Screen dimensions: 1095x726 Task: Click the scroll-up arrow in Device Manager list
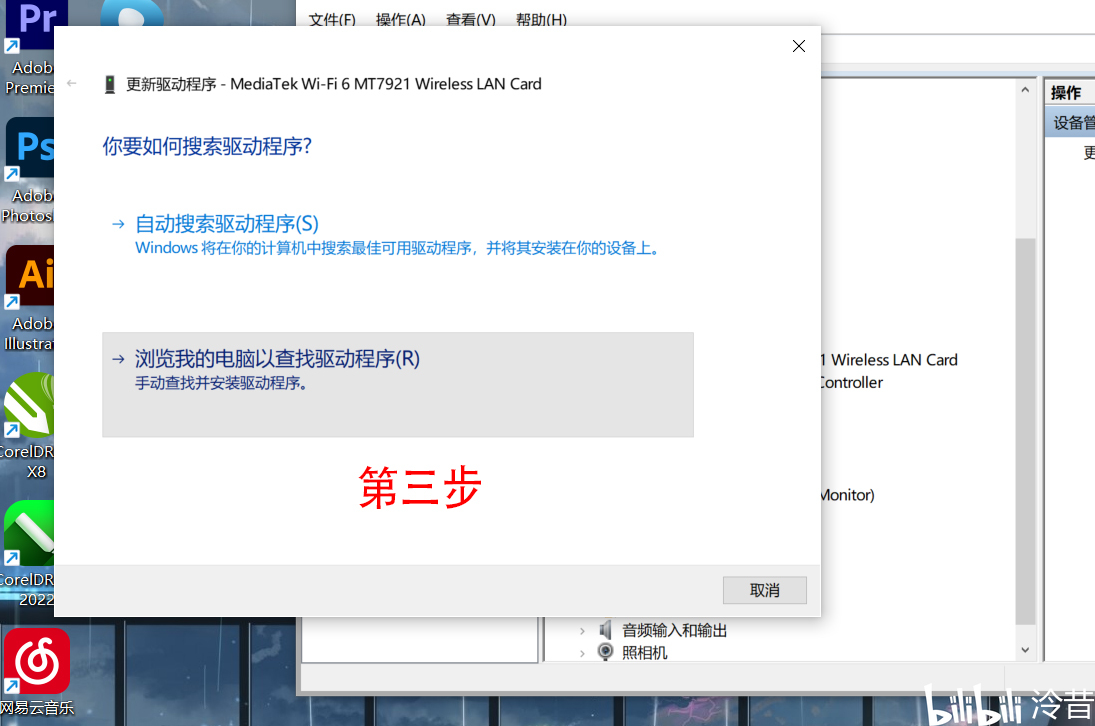tap(1025, 90)
